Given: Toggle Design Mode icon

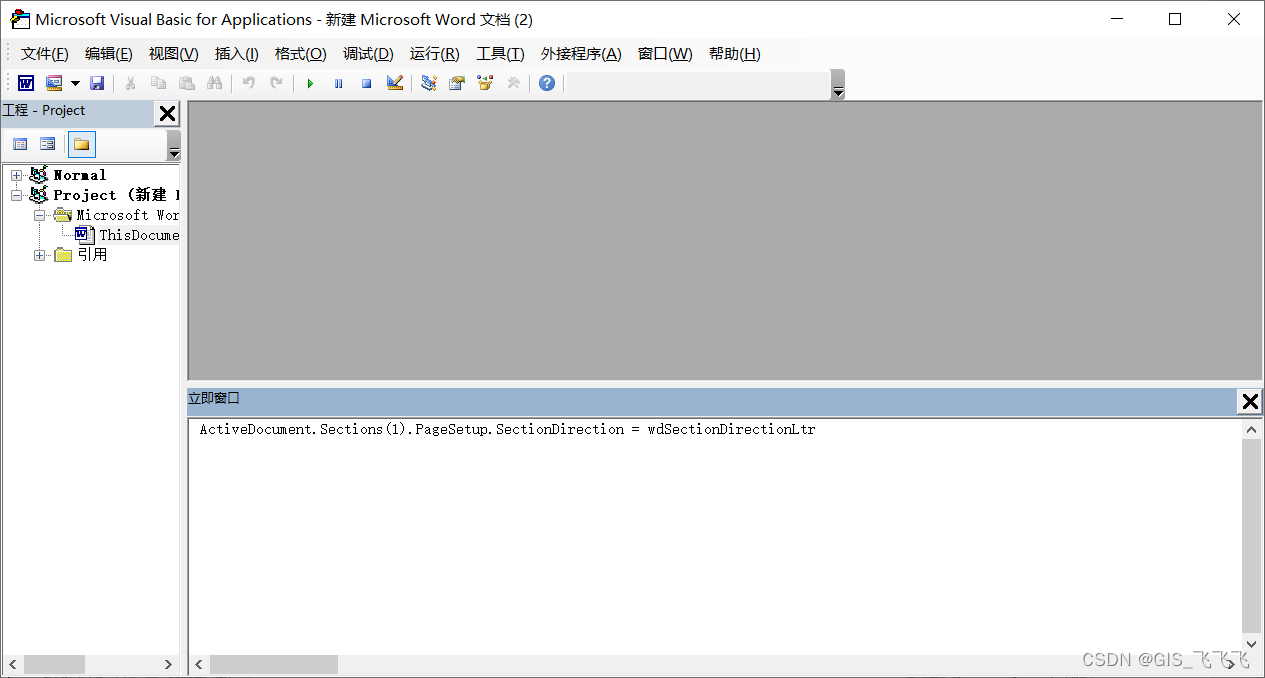Looking at the screenshot, I should (x=395, y=83).
